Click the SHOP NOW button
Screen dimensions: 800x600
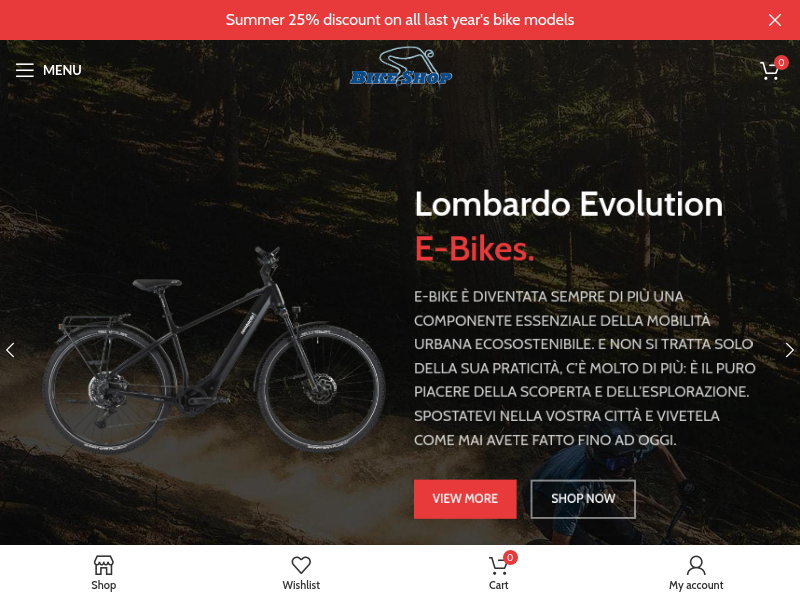click(583, 499)
